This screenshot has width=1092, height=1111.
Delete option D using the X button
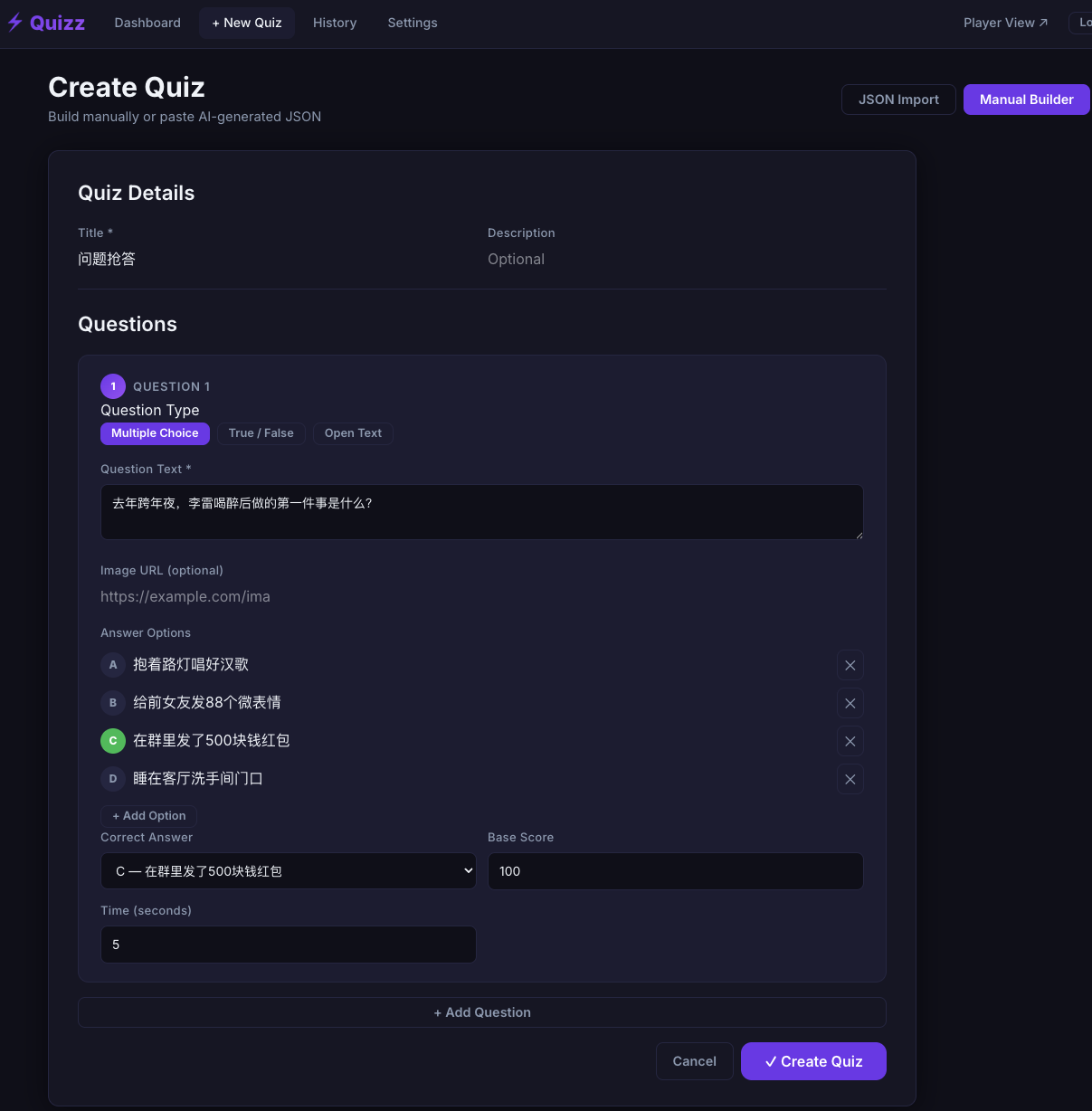(x=850, y=779)
